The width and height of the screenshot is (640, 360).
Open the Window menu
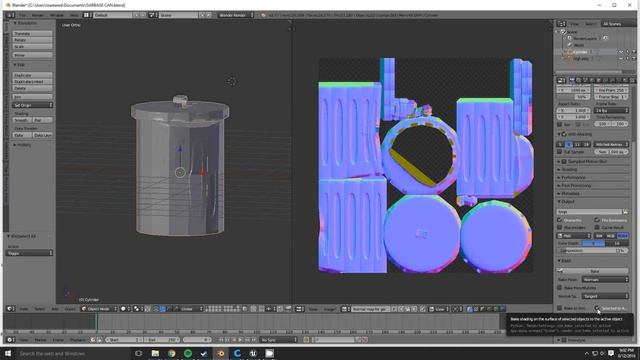point(57,15)
